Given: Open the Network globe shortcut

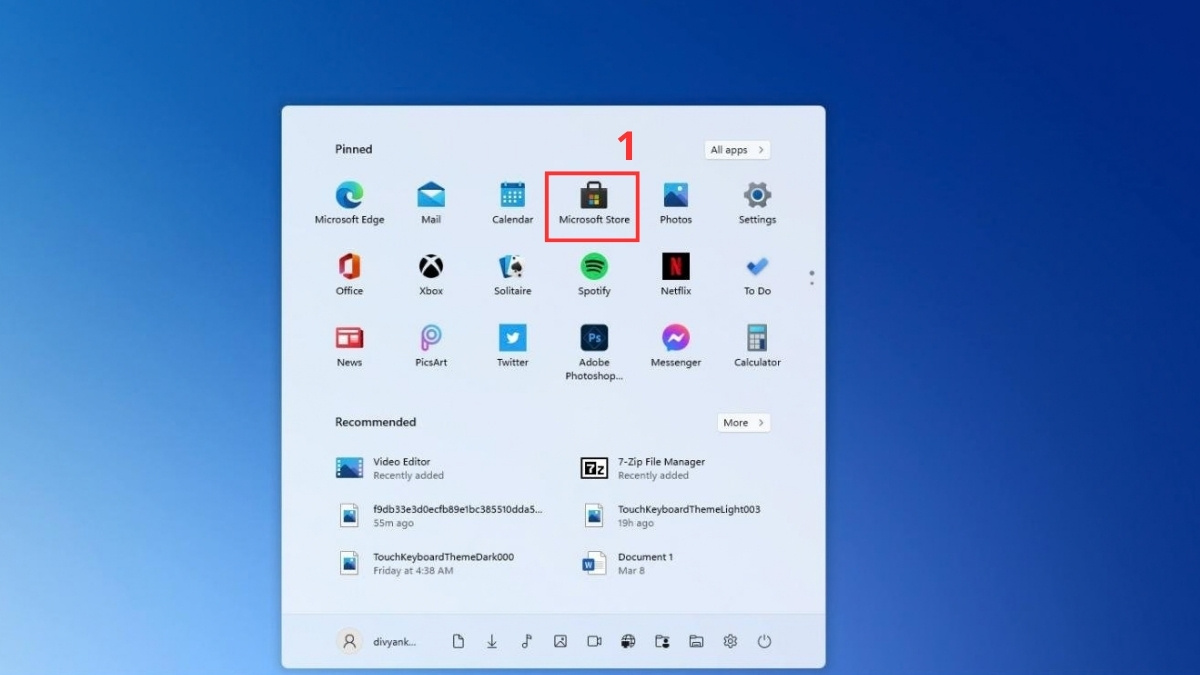Looking at the screenshot, I should (x=628, y=642).
